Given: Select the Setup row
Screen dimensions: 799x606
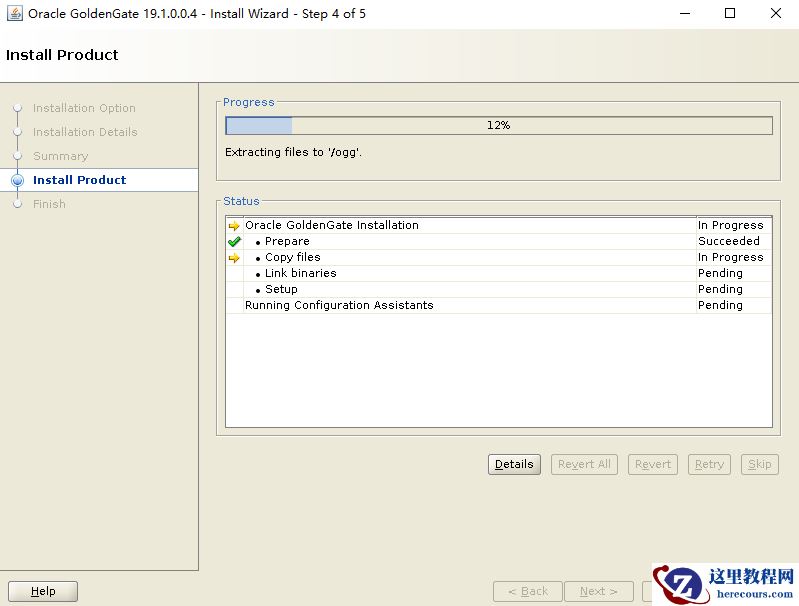Looking at the screenshot, I should (499, 289).
